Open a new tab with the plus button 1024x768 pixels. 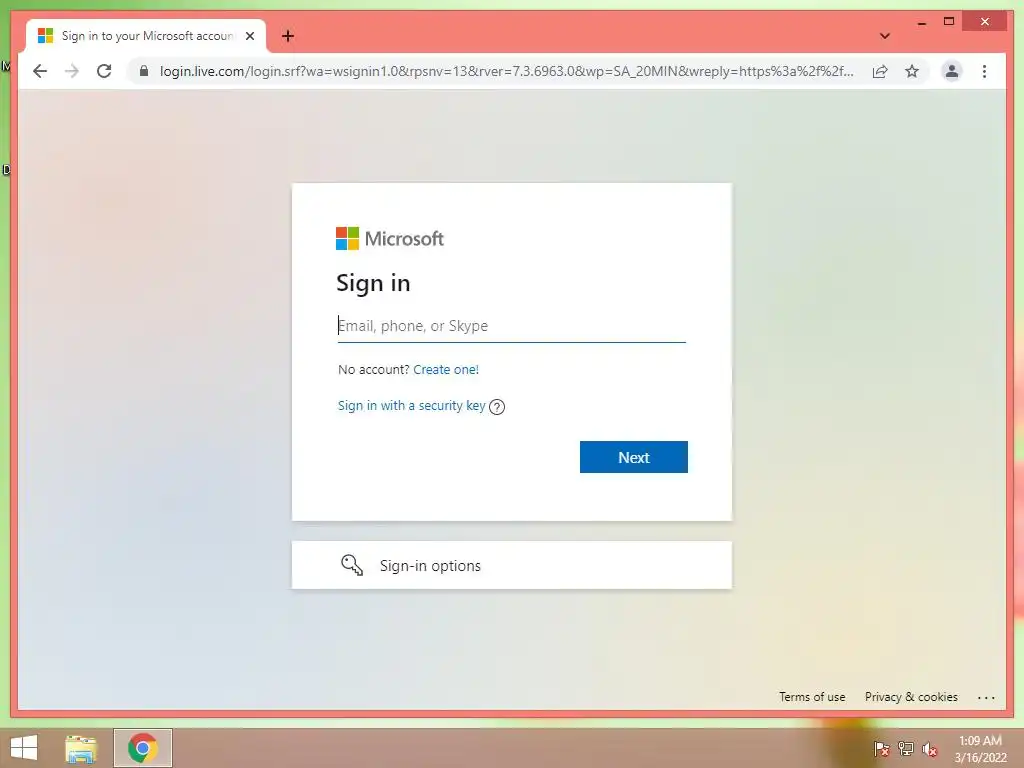point(287,36)
